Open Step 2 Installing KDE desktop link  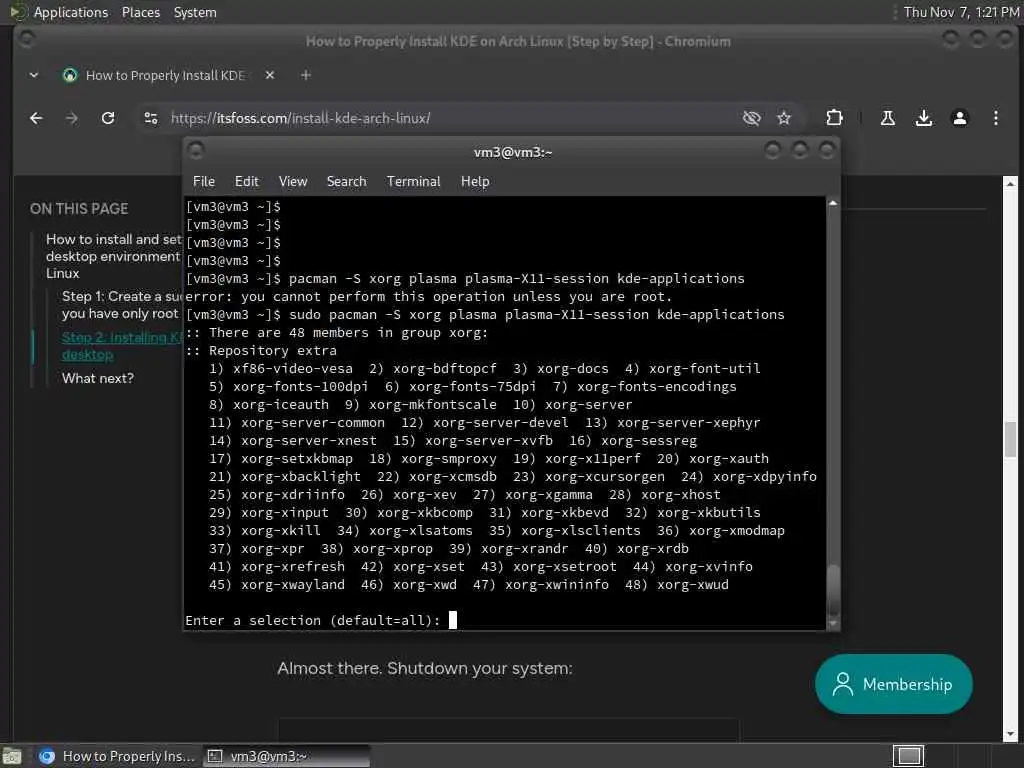point(121,345)
